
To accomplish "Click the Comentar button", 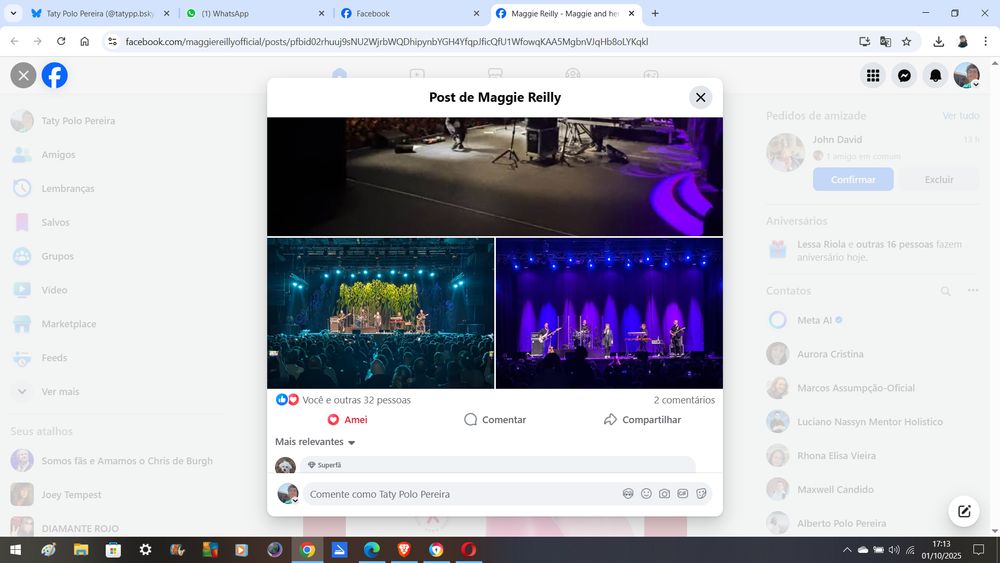I will pos(495,420).
